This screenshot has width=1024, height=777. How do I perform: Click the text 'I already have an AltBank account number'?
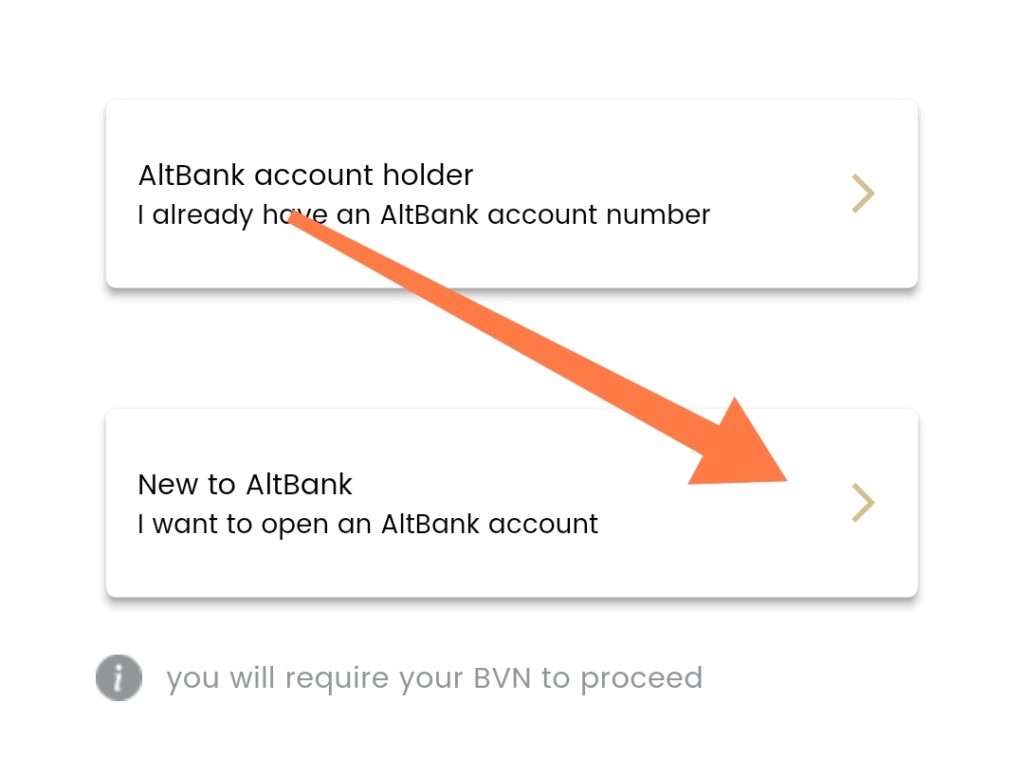422,214
